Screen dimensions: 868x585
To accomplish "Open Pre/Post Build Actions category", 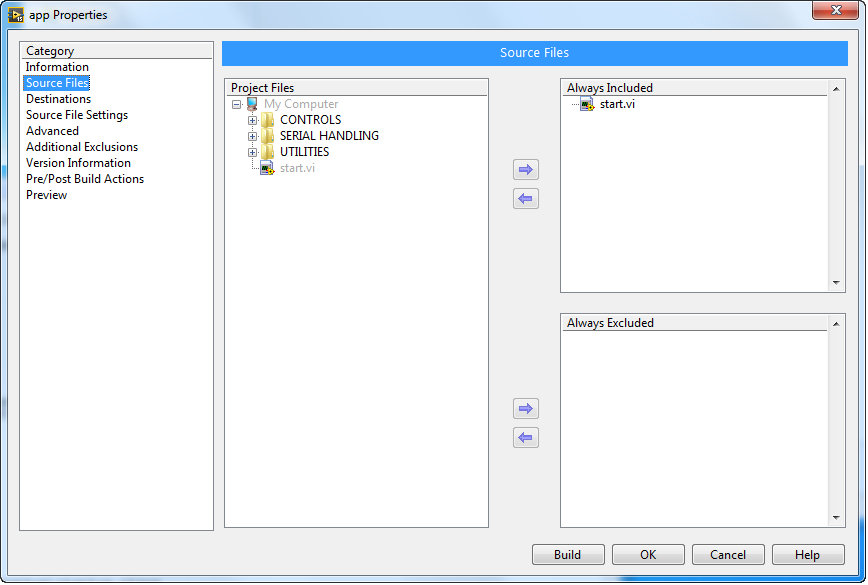I will [x=85, y=179].
